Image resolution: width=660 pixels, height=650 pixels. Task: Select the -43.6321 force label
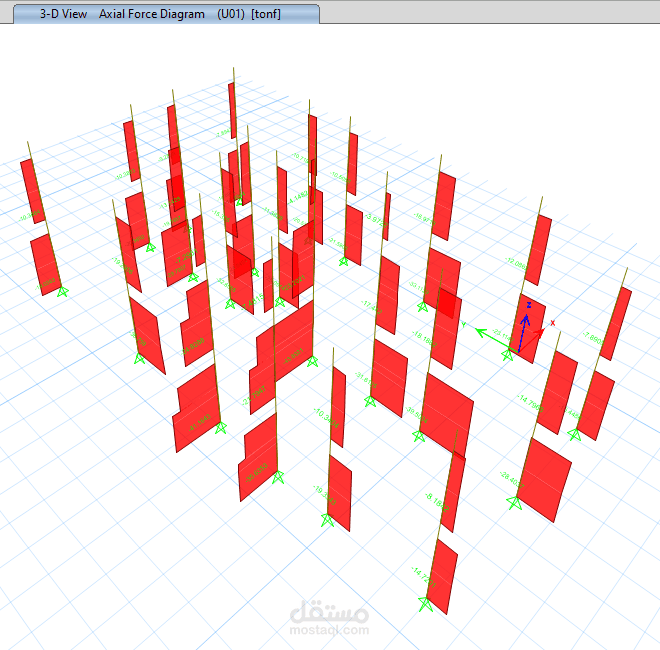tap(293, 356)
